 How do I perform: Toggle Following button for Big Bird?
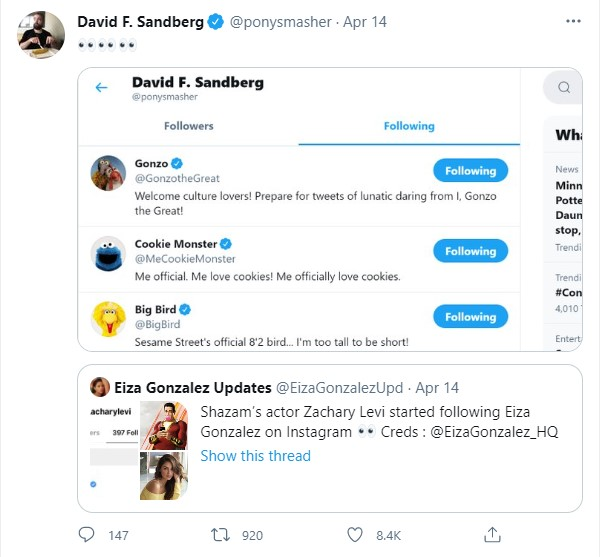[x=470, y=317]
